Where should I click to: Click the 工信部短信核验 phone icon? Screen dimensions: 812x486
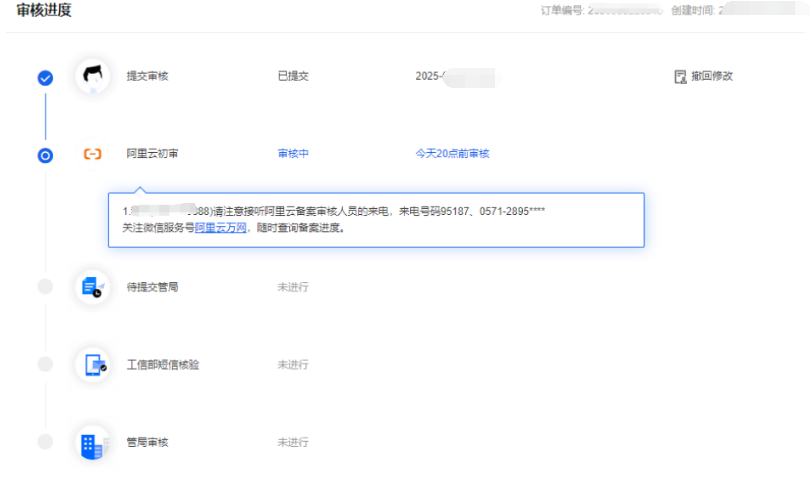click(x=93, y=365)
